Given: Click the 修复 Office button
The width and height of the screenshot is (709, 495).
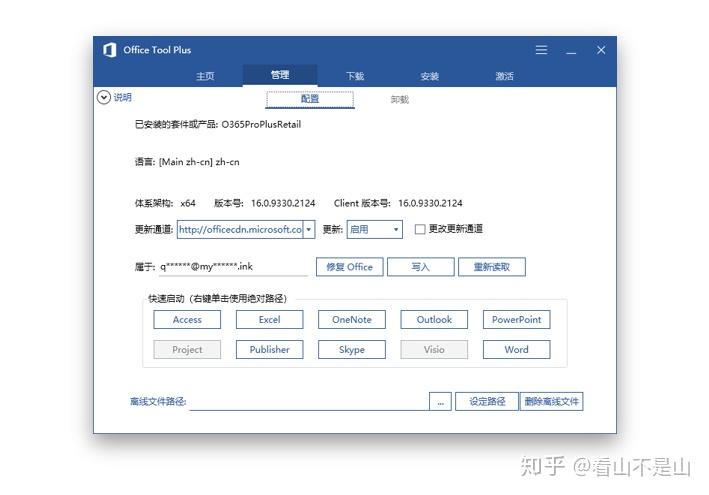Looking at the screenshot, I should [x=350, y=267].
